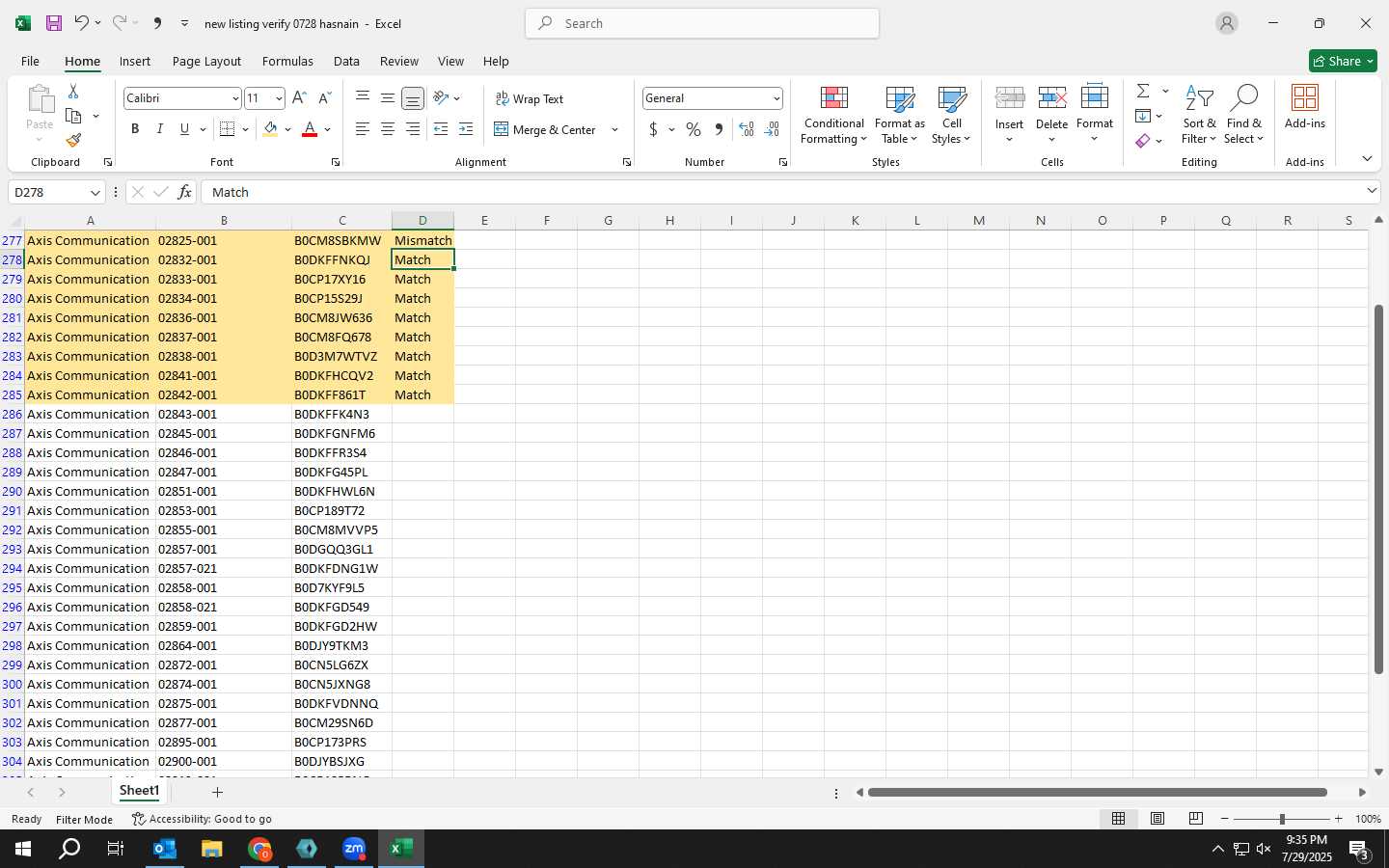Image resolution: width=1389 pixels, height=868 pixels.
Task: Add a new sheet with the plus icon
Action: point(218,792)
